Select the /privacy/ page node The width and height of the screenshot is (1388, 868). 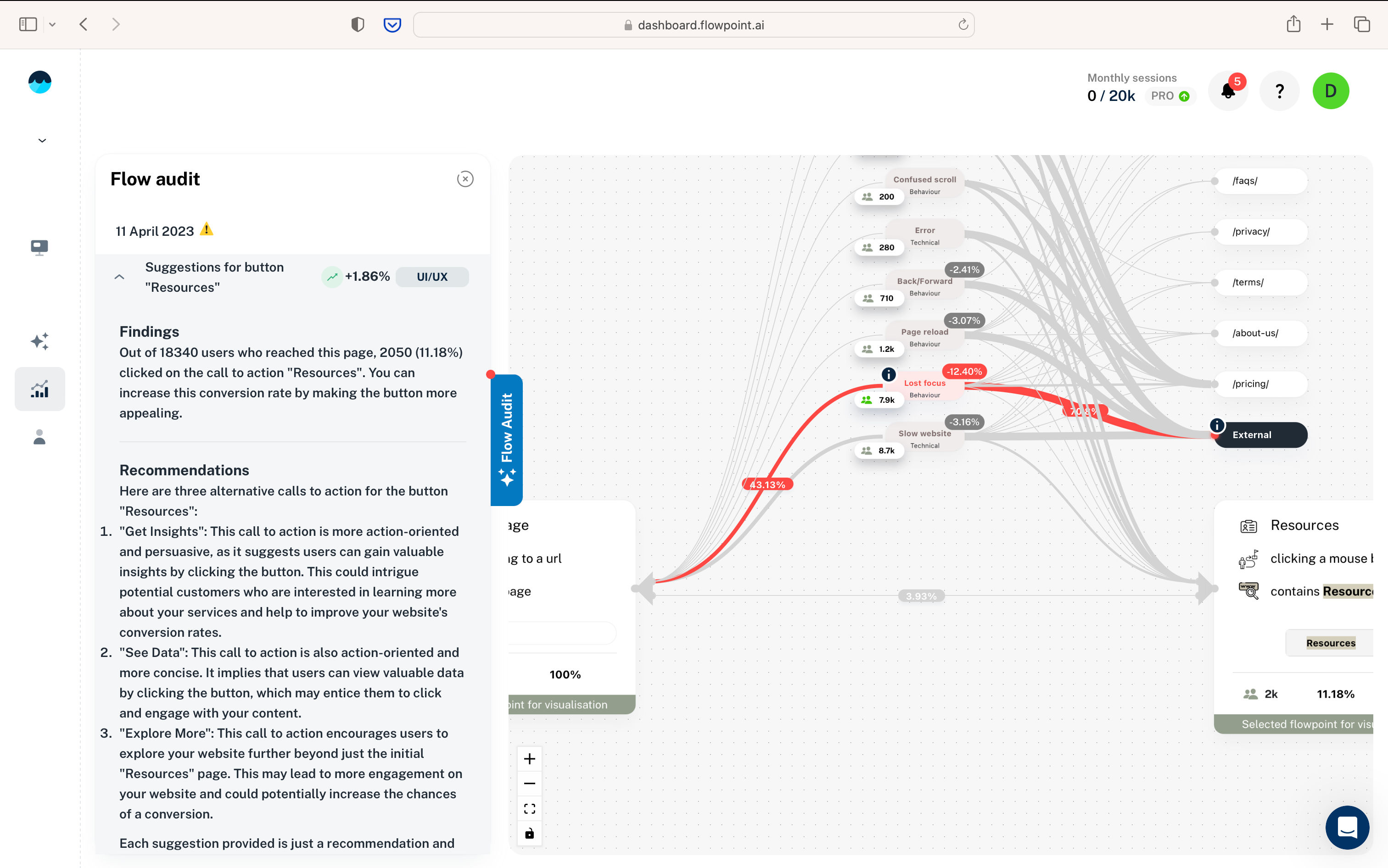[x=1260, y=231]
